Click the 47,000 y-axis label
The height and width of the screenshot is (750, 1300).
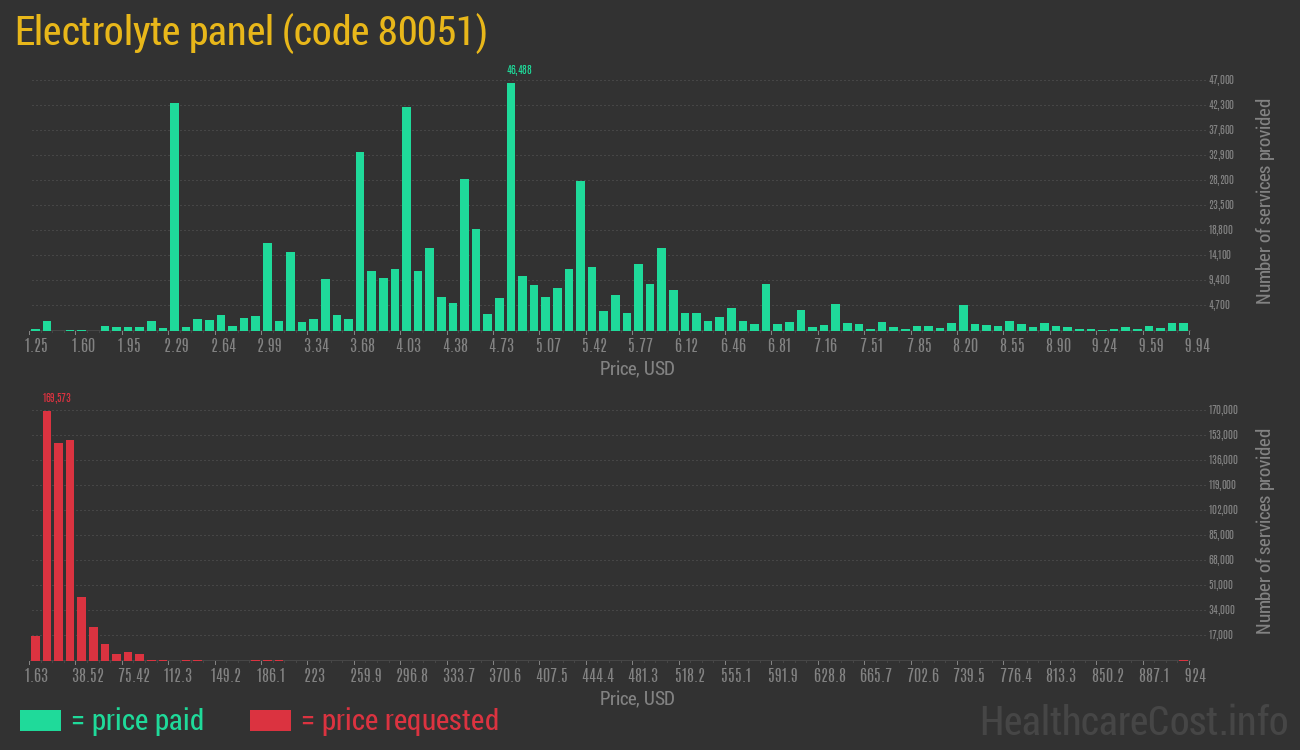1221,80
